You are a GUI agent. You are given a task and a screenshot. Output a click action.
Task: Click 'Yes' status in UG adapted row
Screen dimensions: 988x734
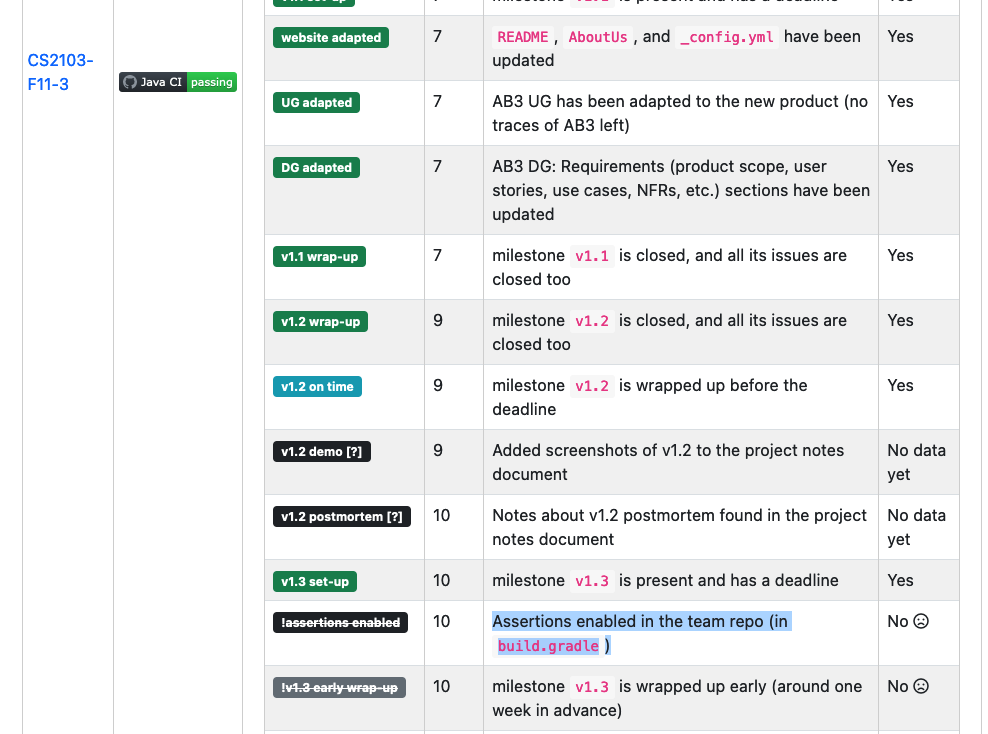click(x=900, y=101)
